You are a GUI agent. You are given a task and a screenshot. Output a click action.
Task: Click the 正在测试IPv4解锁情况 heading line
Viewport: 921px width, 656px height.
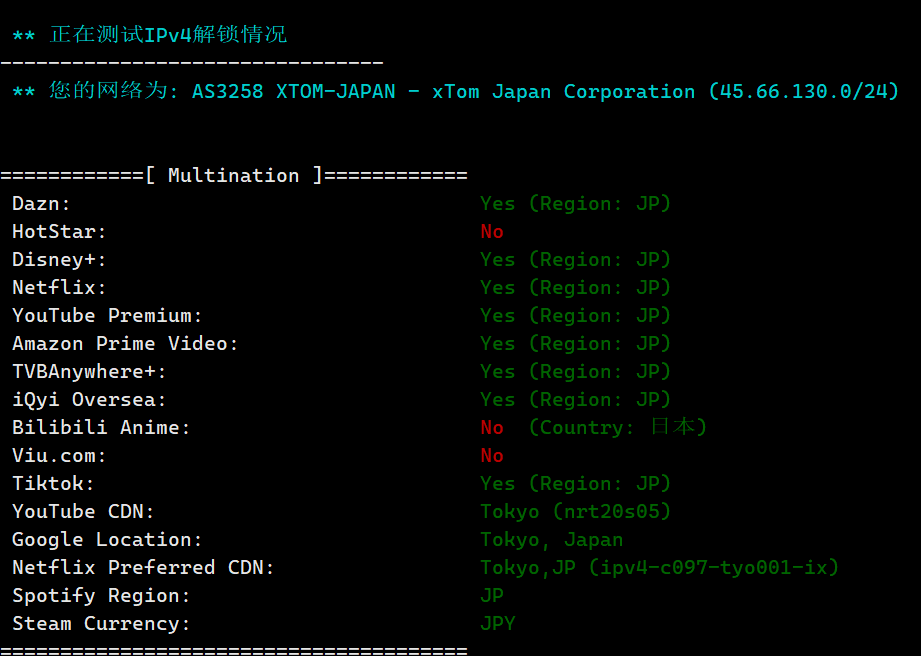(x=150, y=35)
